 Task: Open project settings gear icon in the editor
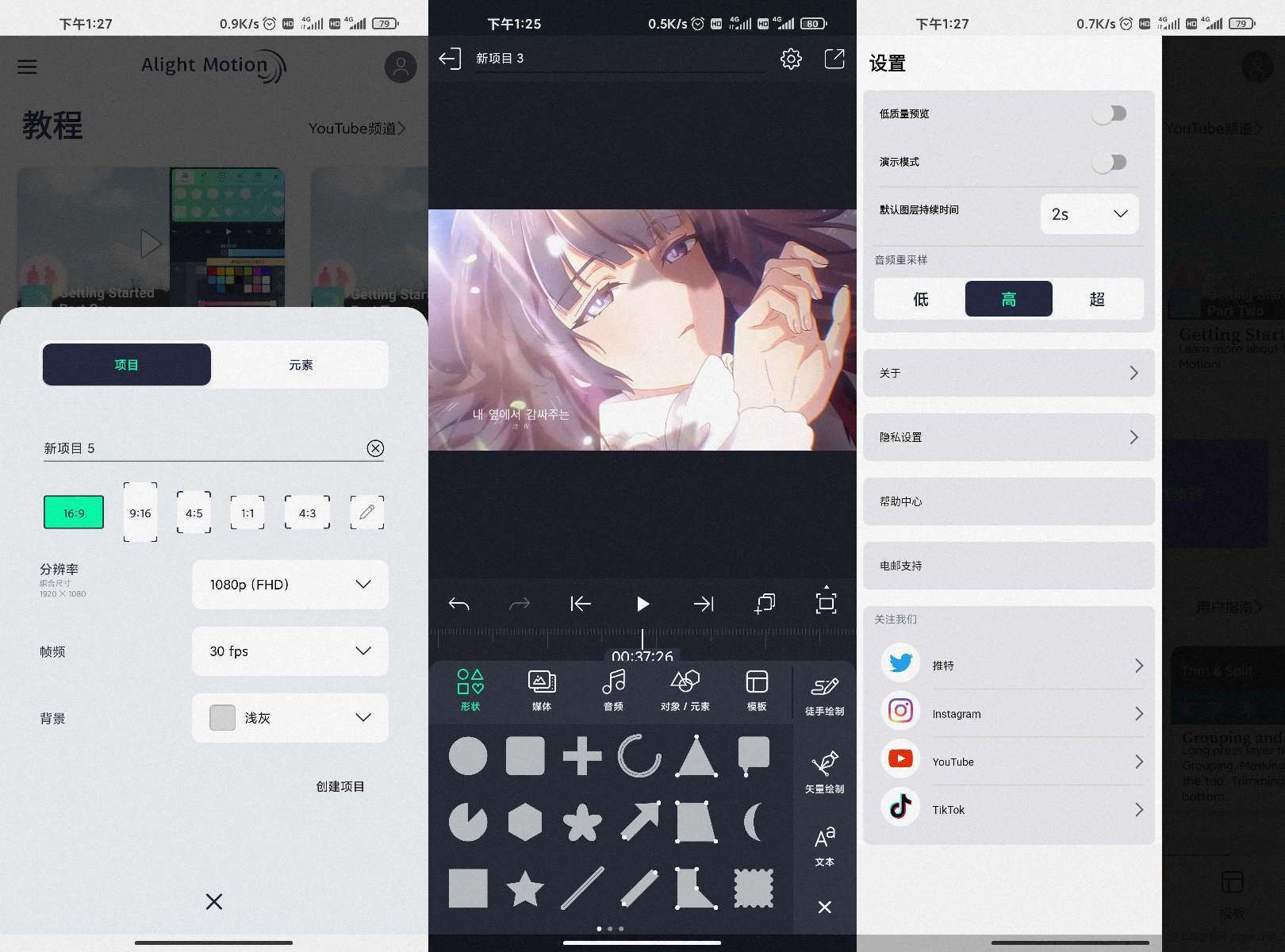tap(791, 59)
